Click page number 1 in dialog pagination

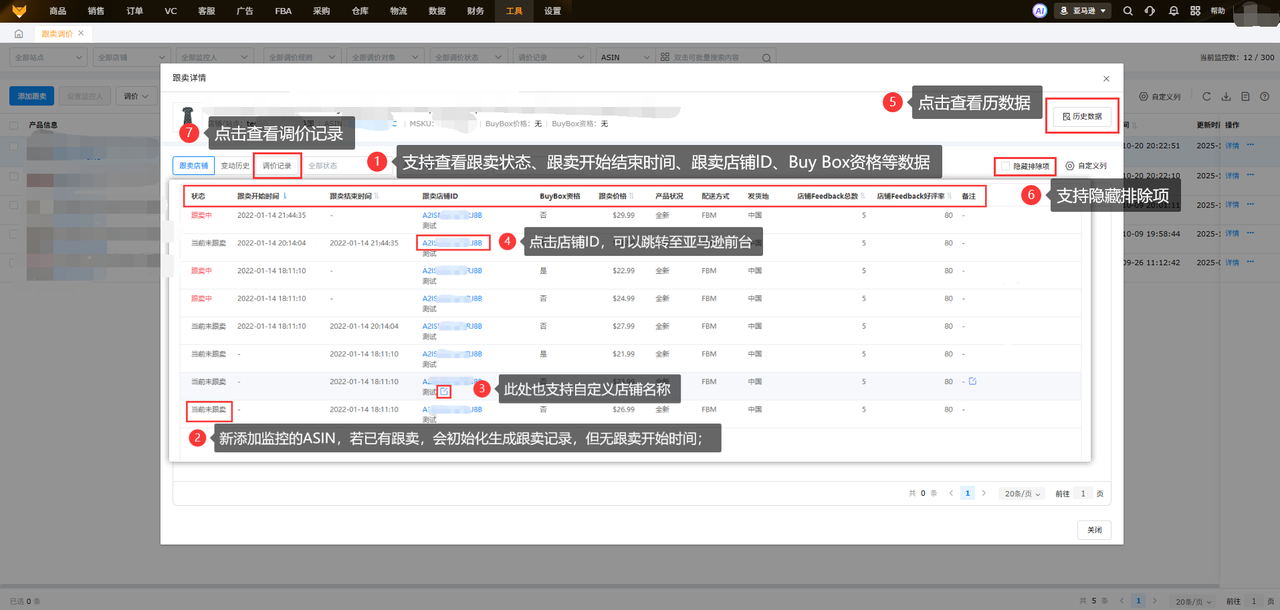[967, 493]
